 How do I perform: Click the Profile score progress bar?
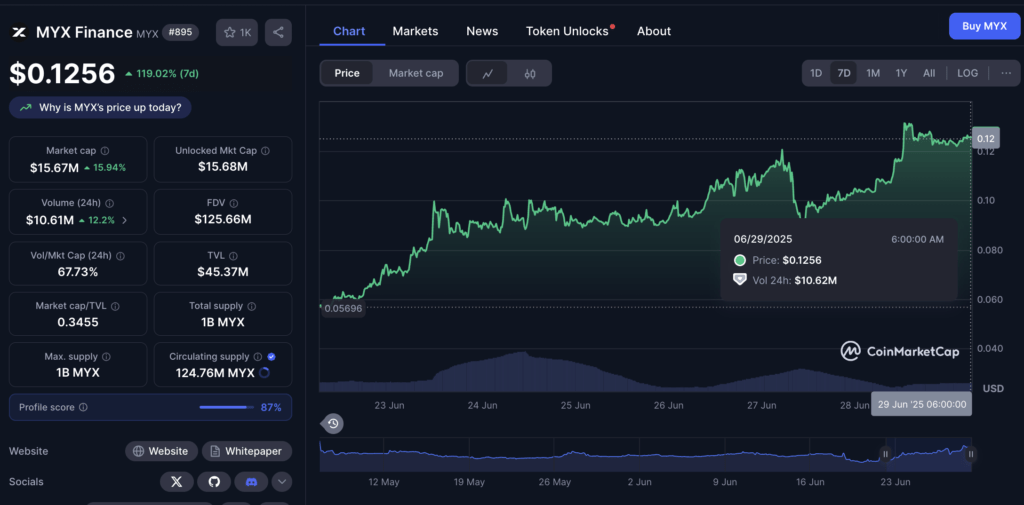pos(227,407)
